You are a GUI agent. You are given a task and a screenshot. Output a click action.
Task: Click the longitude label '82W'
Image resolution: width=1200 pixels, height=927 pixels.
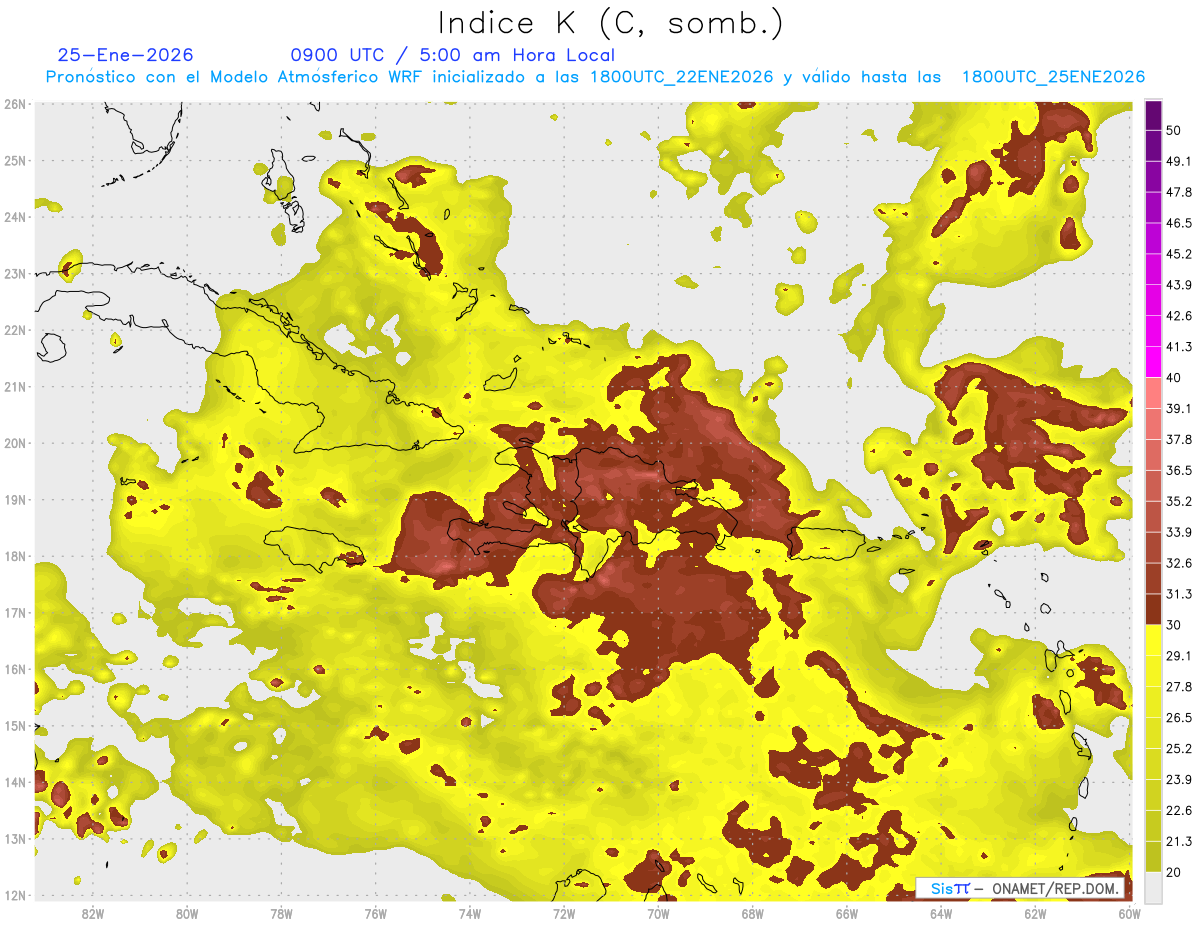(93, 914)
